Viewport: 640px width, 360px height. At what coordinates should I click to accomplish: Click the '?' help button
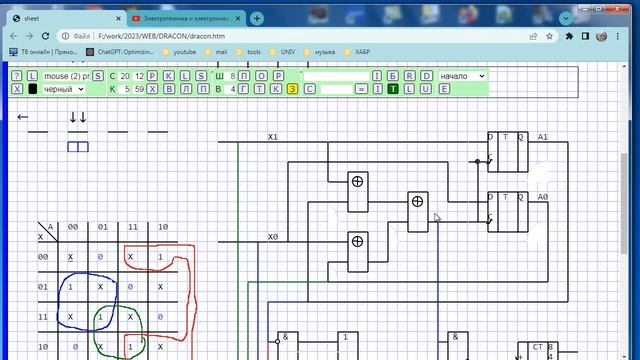pos(16,76)
